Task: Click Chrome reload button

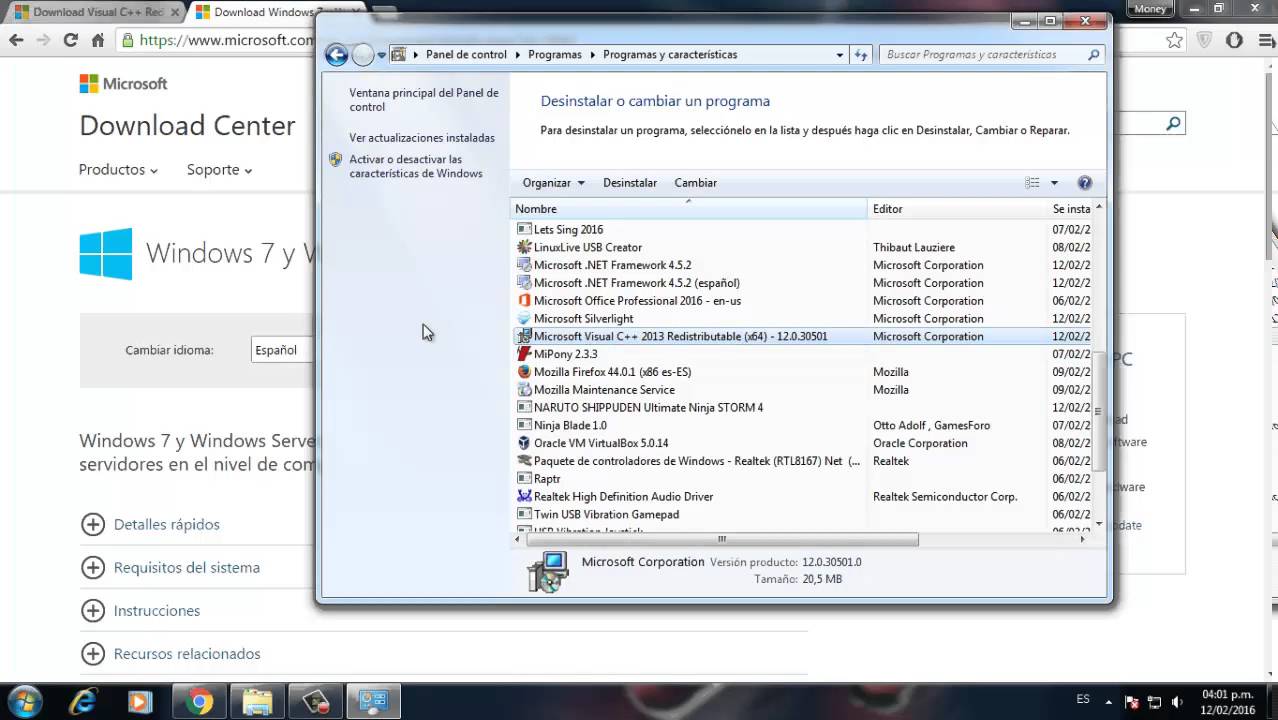Action: click(70, 40)
